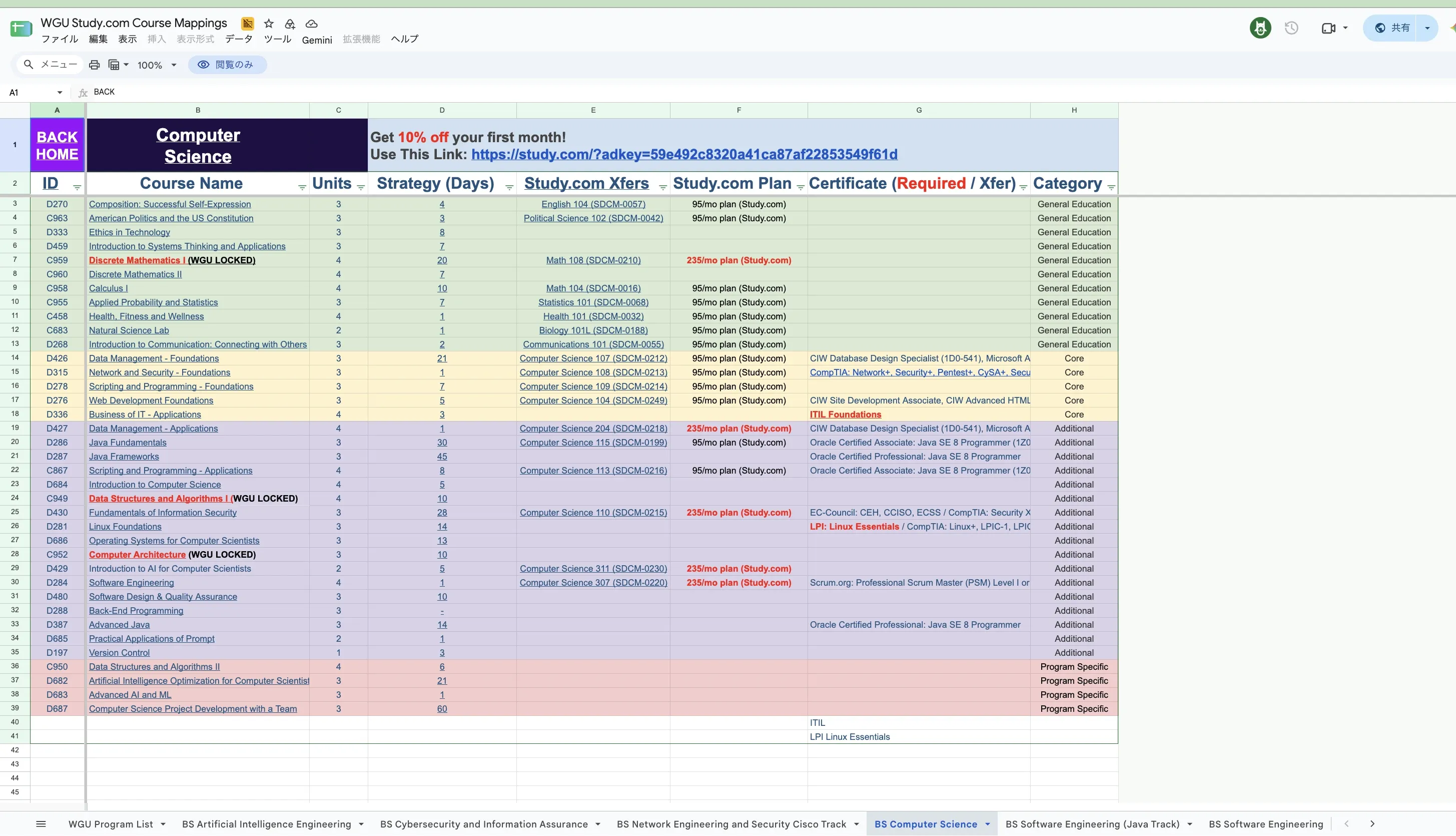The image size is (1456, 836).
Task: Check the cloud document status icon
Action: point(311,24)
